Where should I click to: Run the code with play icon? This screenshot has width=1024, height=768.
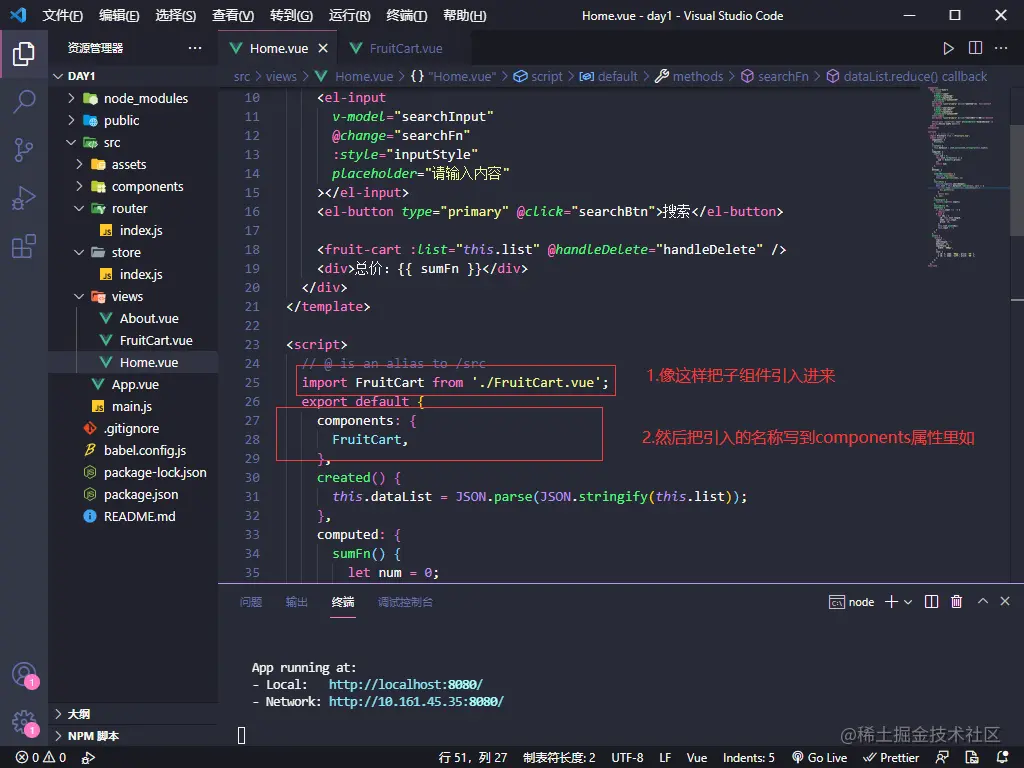click(x=948, y=48)
